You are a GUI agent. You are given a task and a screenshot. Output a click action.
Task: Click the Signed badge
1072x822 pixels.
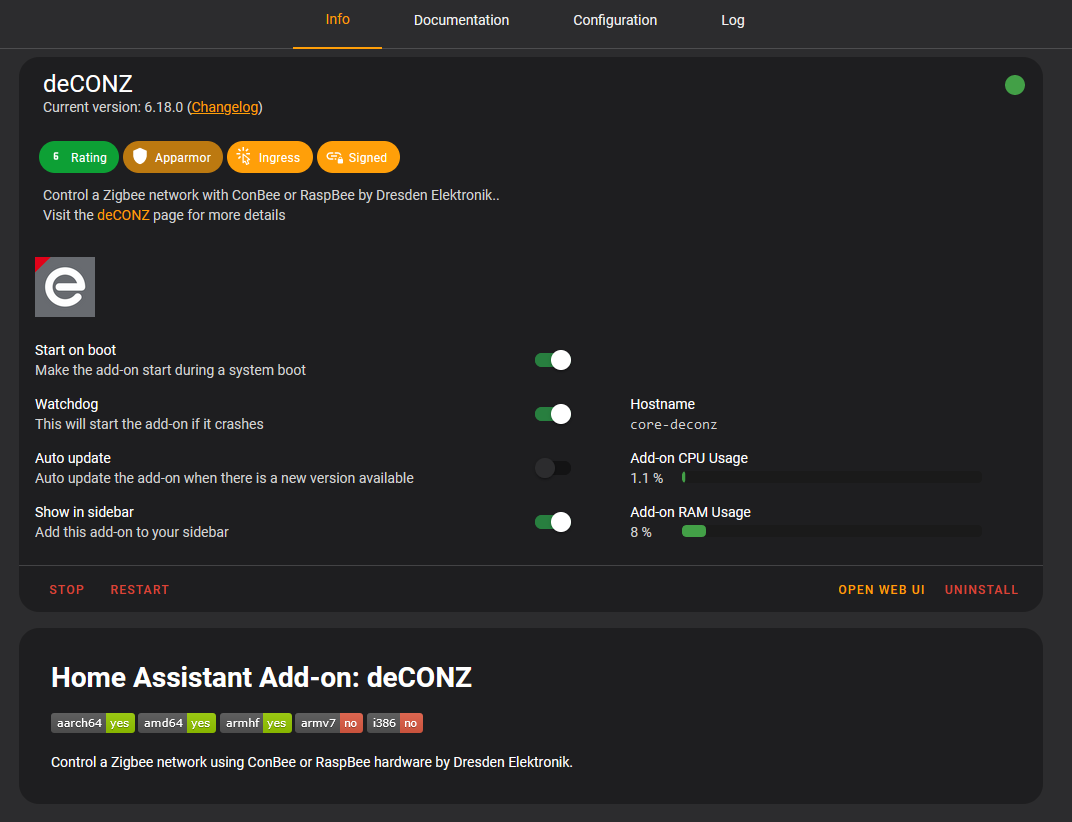coord(358,157)
